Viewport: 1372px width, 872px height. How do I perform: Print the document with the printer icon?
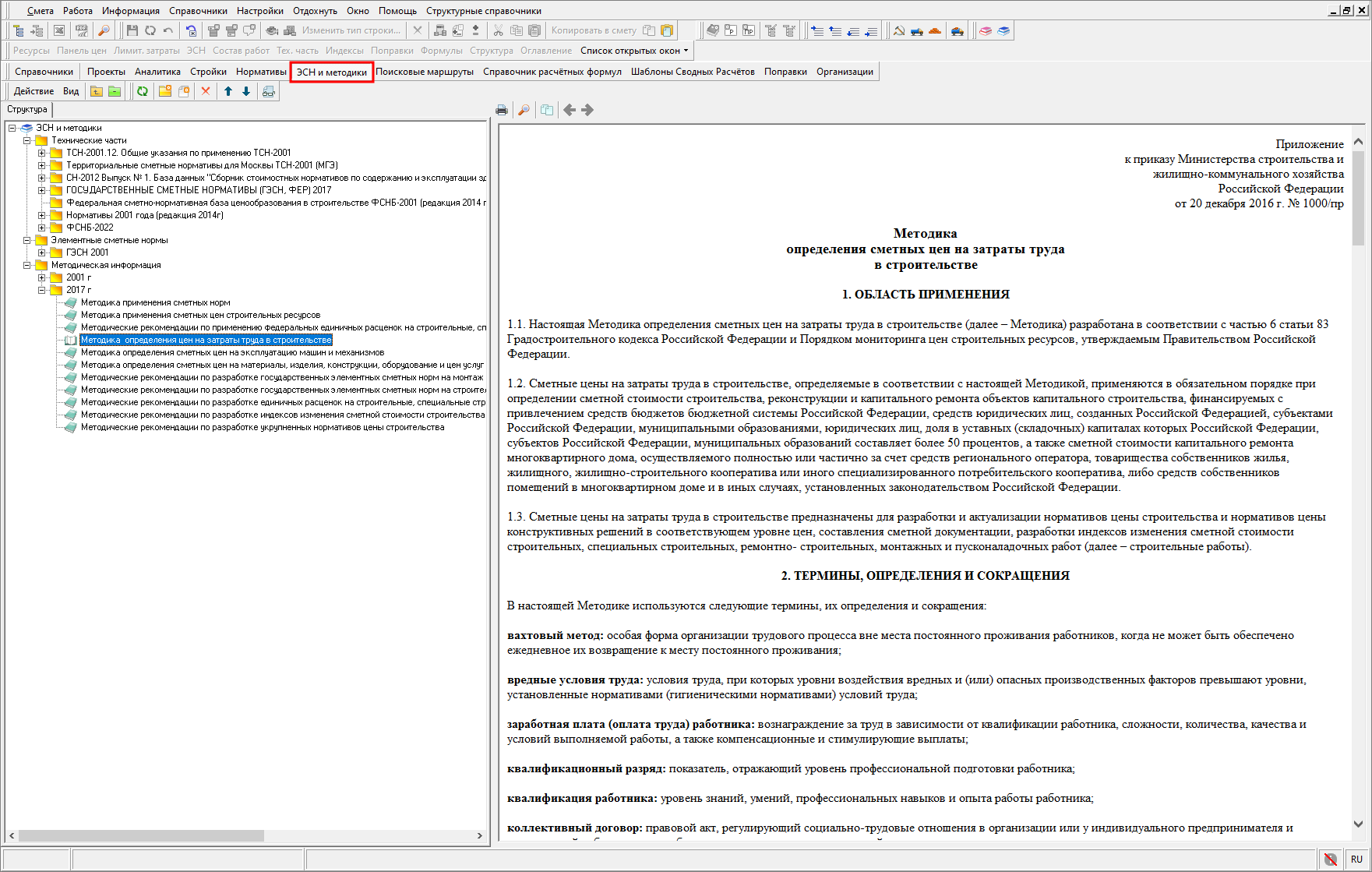tap(502, 110)
